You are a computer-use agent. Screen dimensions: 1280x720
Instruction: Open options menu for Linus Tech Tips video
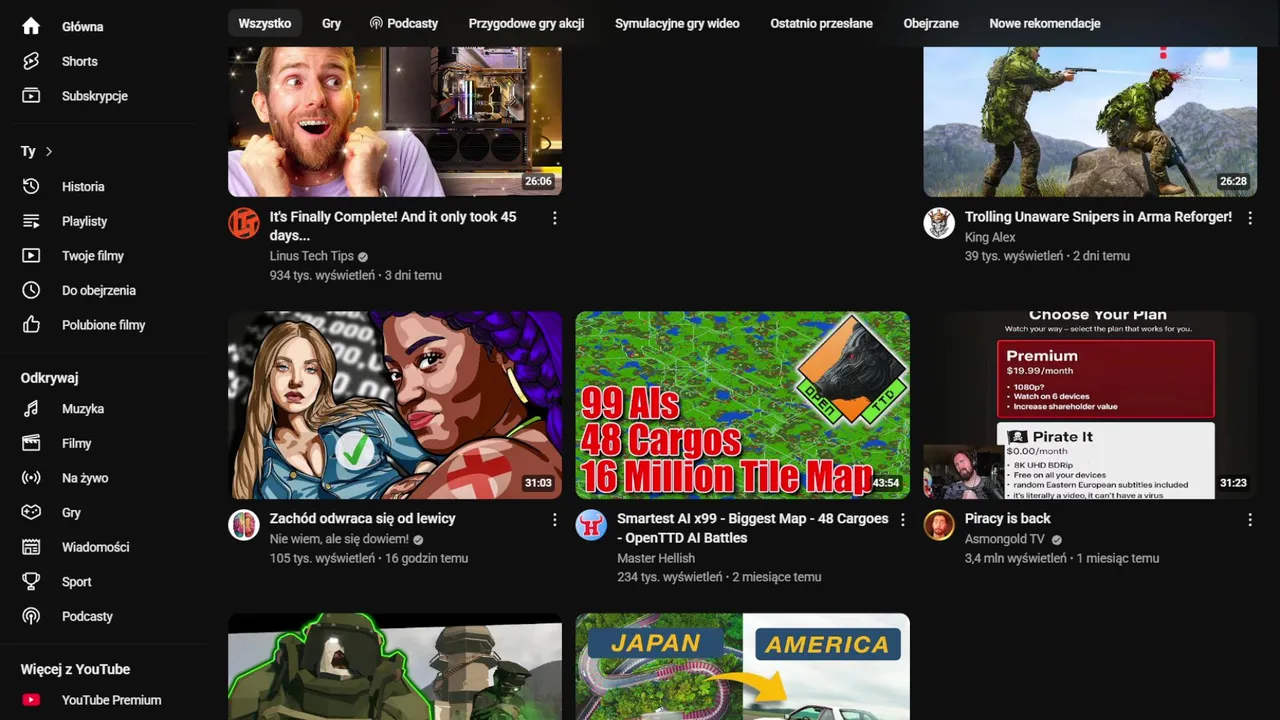[x=554, y=218]
